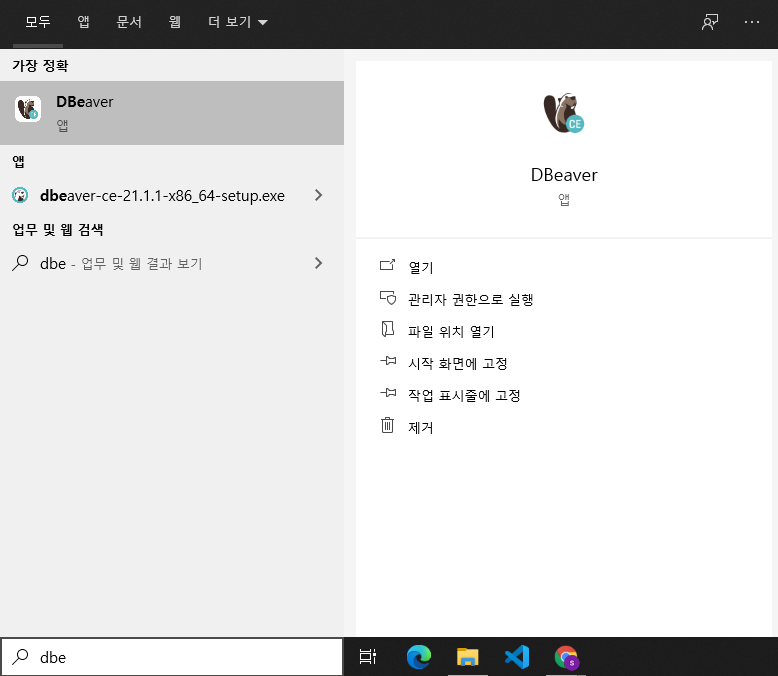Image resolution: width=778 pixels, height=676 pixels.
Task: Click the search box magnifier icon
Action: [x=20, y=657]
